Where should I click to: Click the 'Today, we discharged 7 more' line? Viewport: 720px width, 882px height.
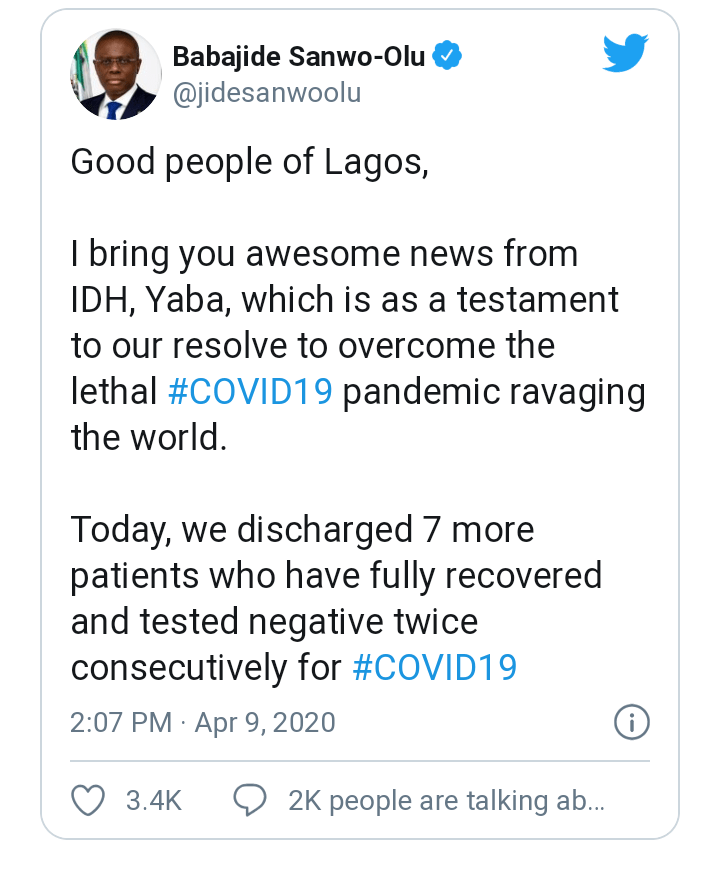click(x=302, y=529)
